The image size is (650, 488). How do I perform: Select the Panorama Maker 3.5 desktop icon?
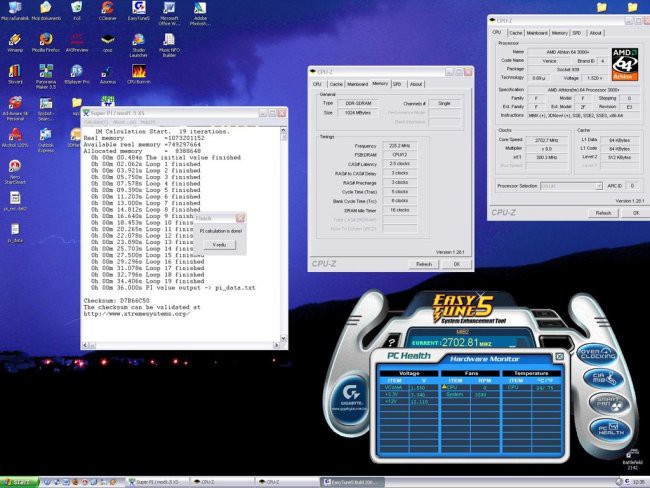coord(46,77)
